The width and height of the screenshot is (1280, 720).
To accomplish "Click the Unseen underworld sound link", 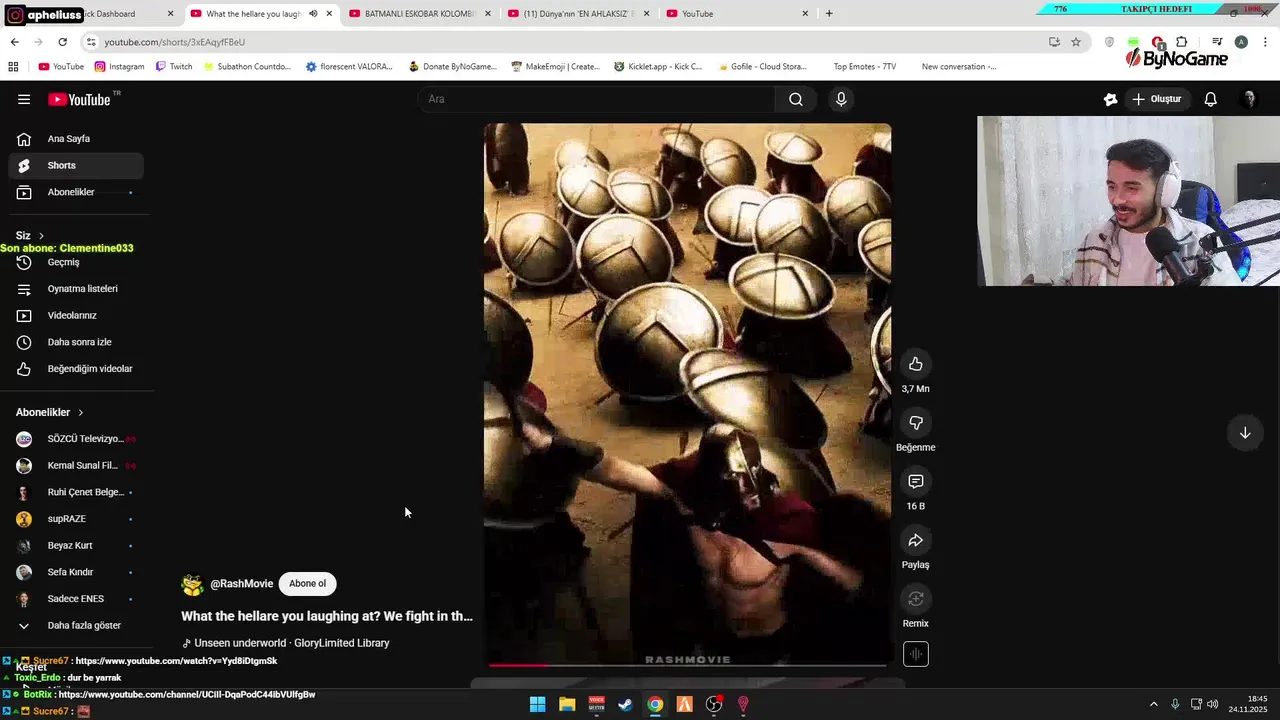I will [x=286, y=643].
